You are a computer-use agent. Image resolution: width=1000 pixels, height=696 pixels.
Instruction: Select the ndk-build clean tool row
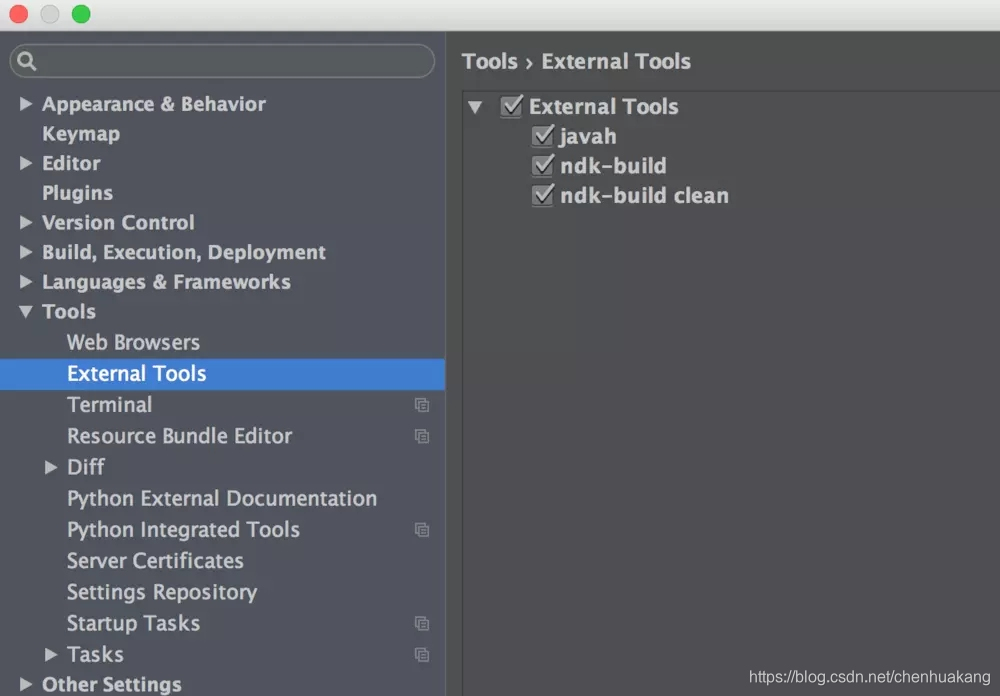644,195
